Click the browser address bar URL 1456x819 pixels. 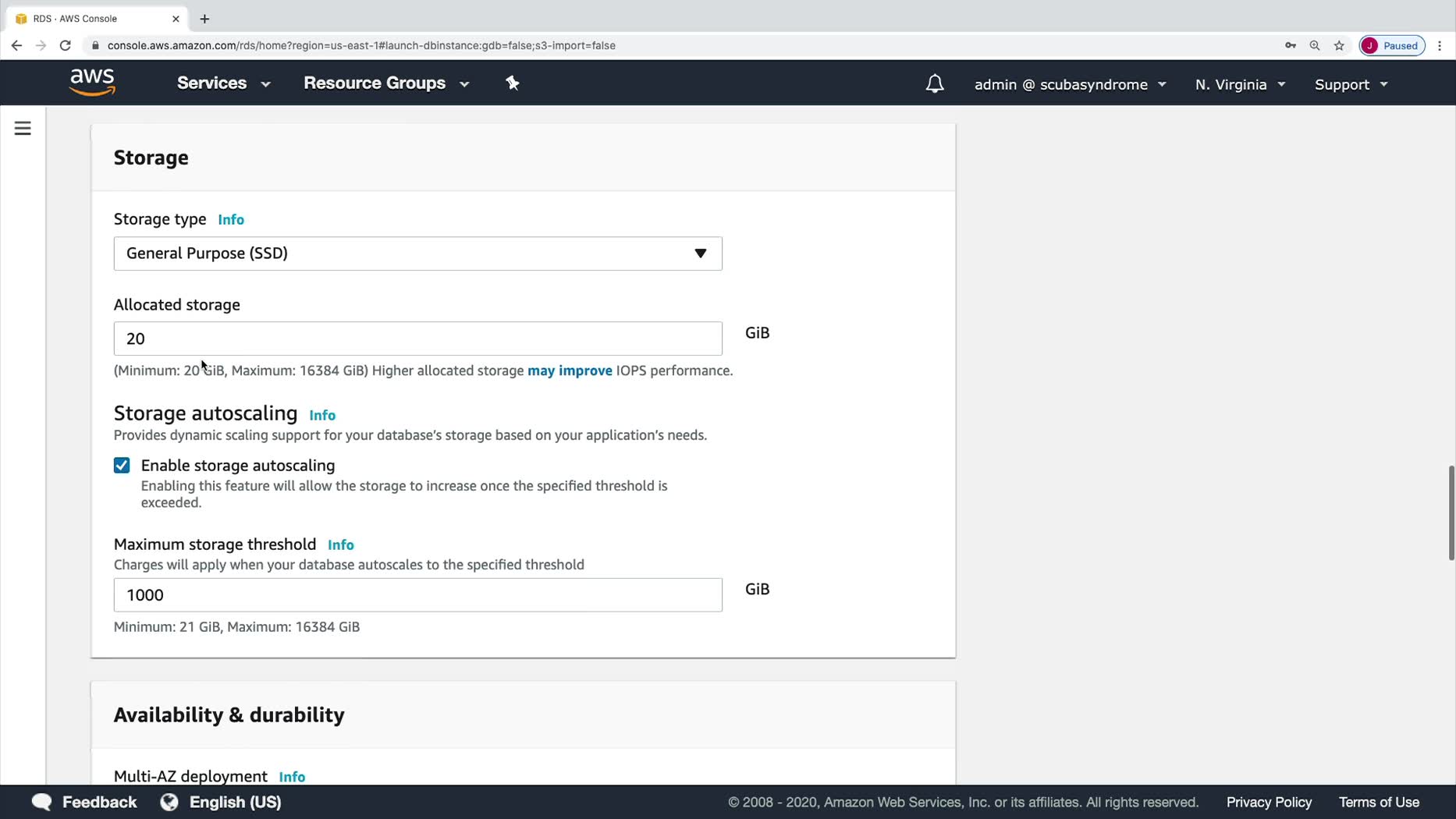point(361,45)
